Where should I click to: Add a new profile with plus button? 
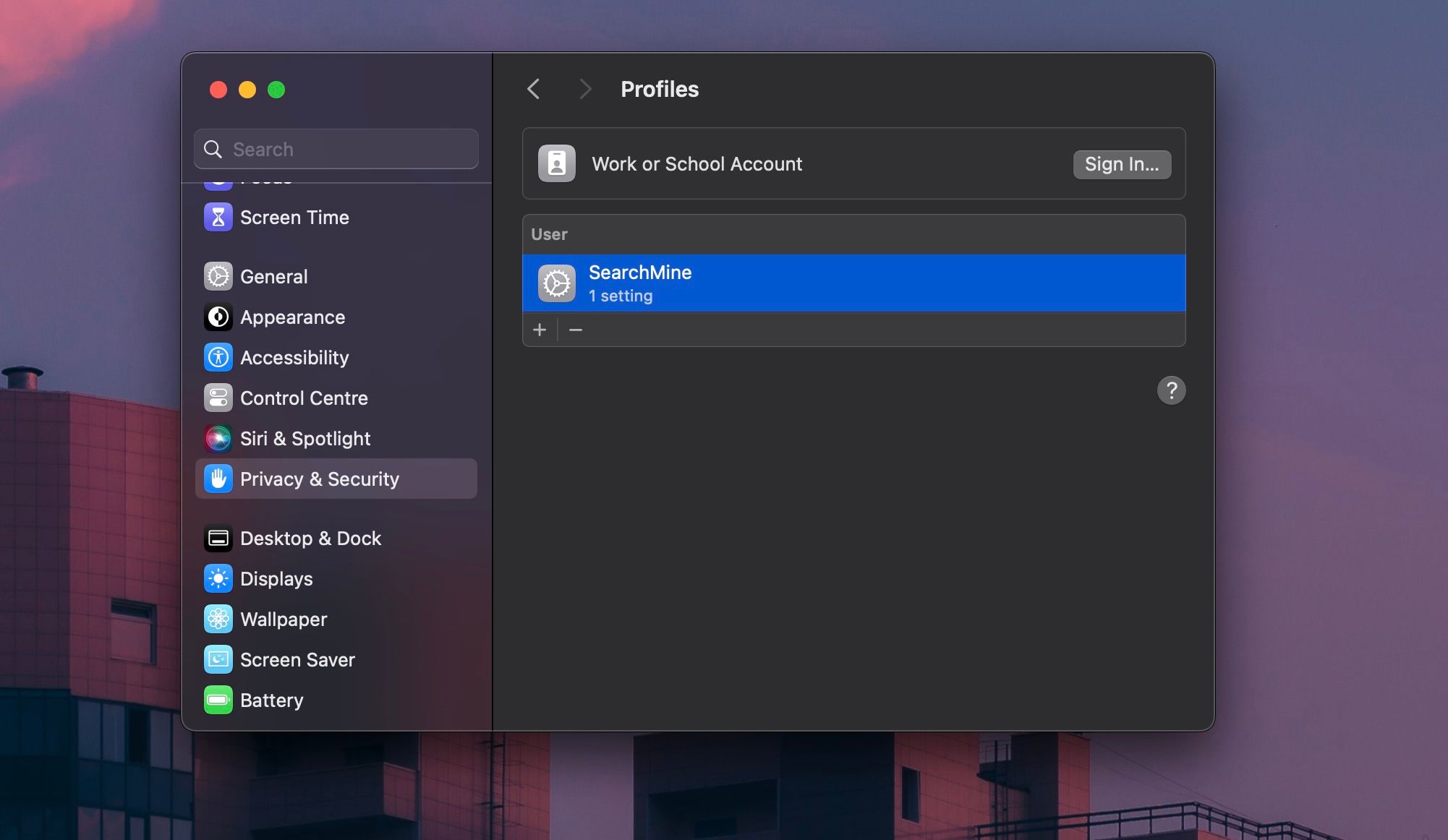[540, 329]
